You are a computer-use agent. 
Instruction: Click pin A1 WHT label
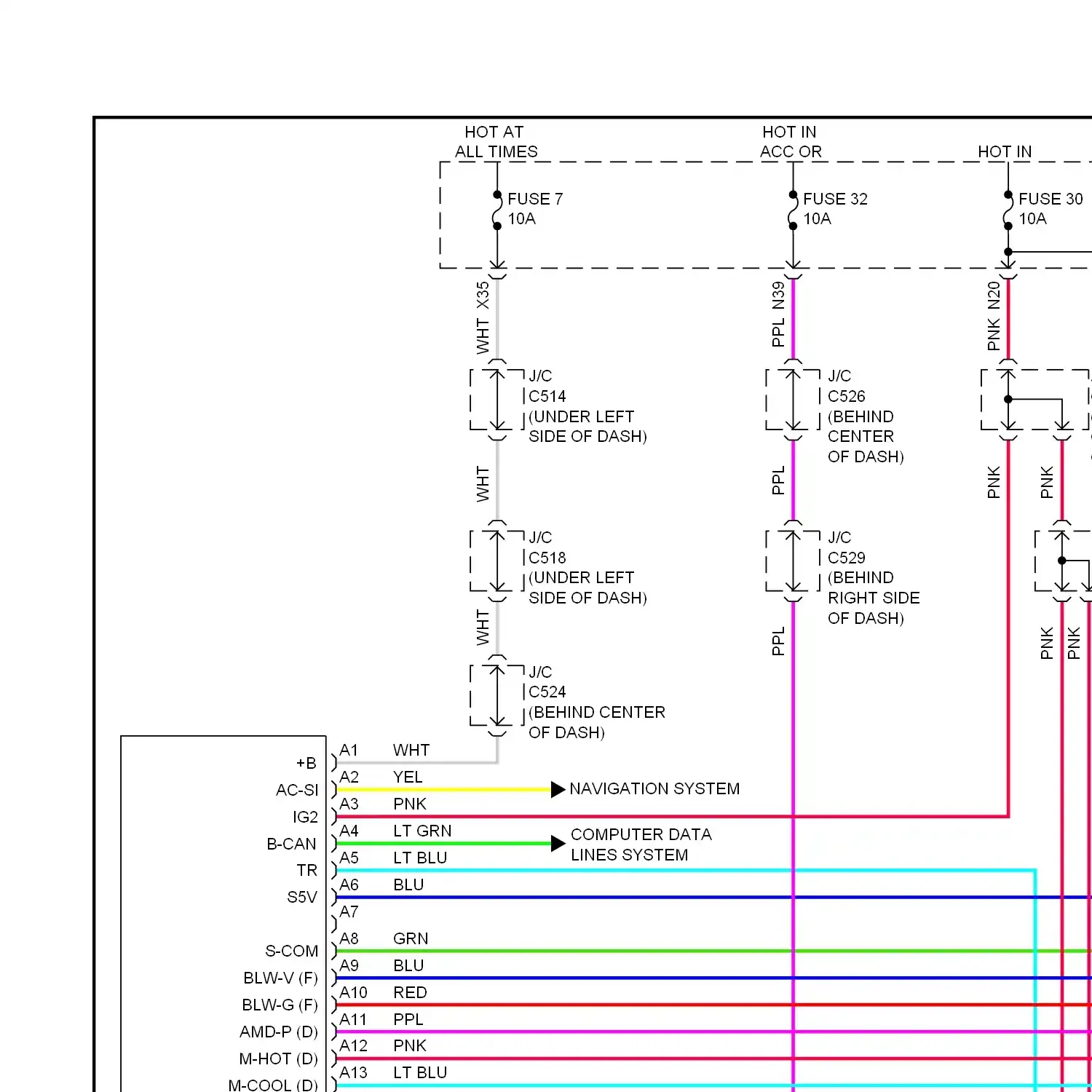tap(384, 751)
